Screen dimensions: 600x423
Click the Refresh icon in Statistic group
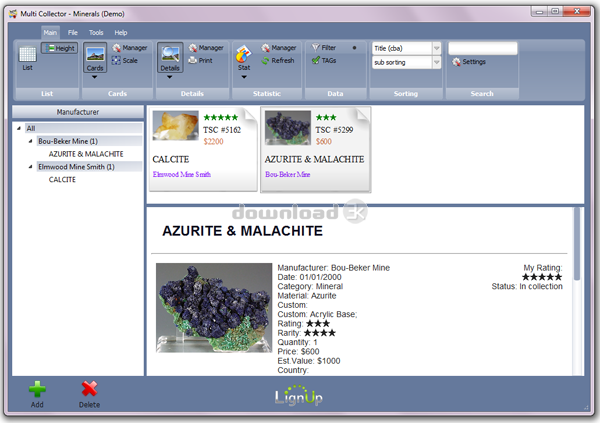265,60
